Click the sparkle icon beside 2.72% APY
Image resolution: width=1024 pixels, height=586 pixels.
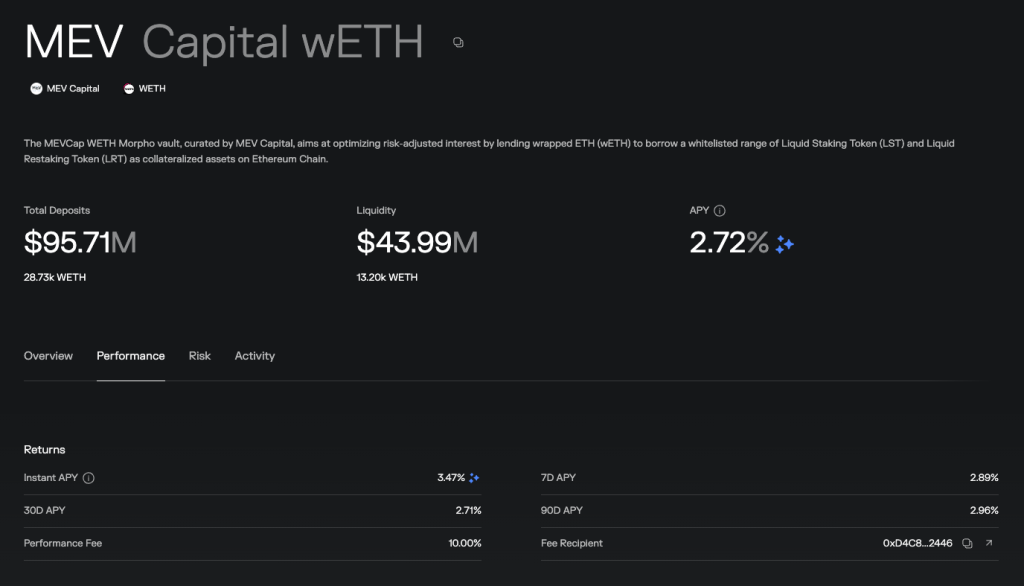click(x=785, y=244)
